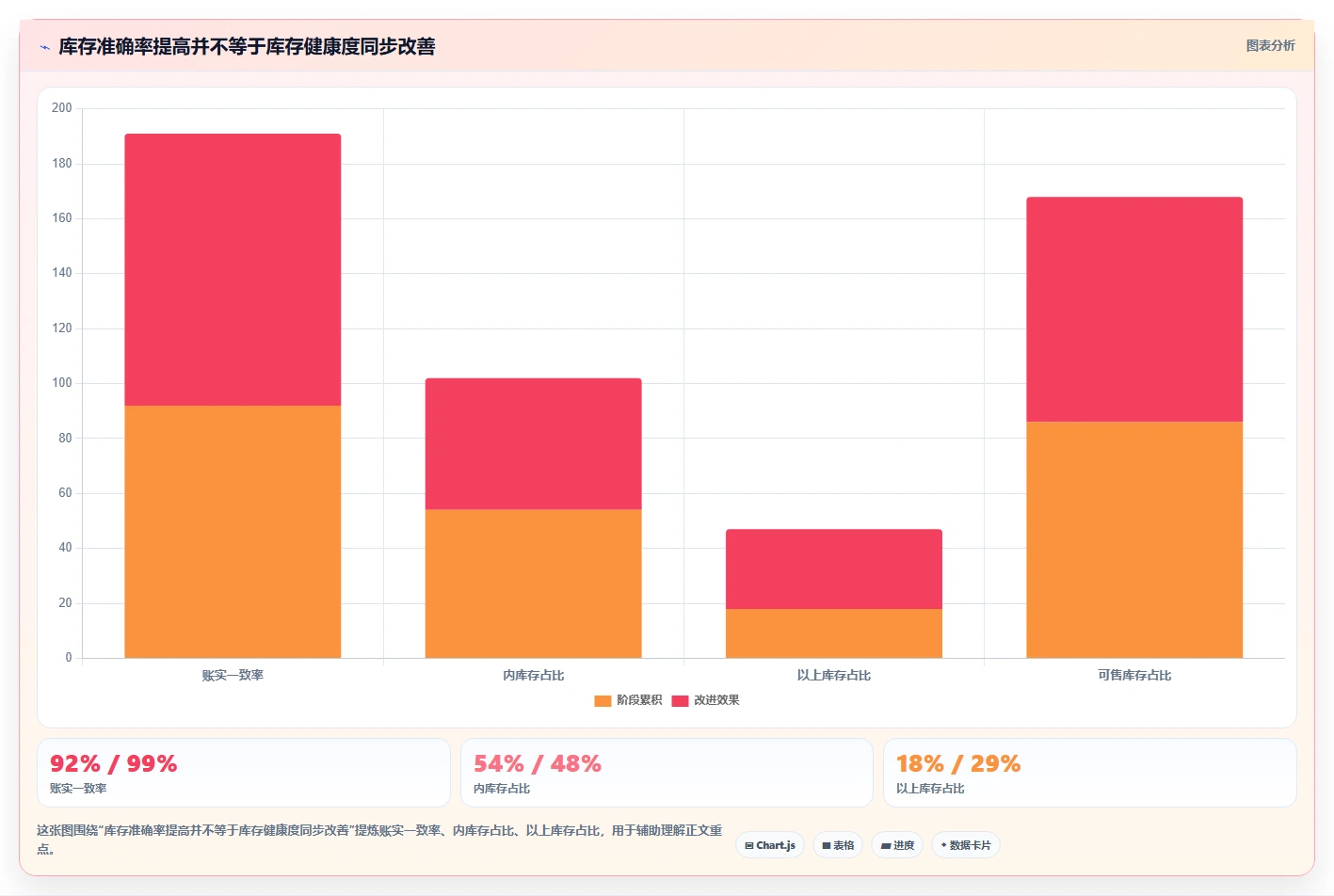Click the red 可售库存占比 bar segment
Screen dimensions: 1334x896
pyautogui.click(x=1134, y=310)
